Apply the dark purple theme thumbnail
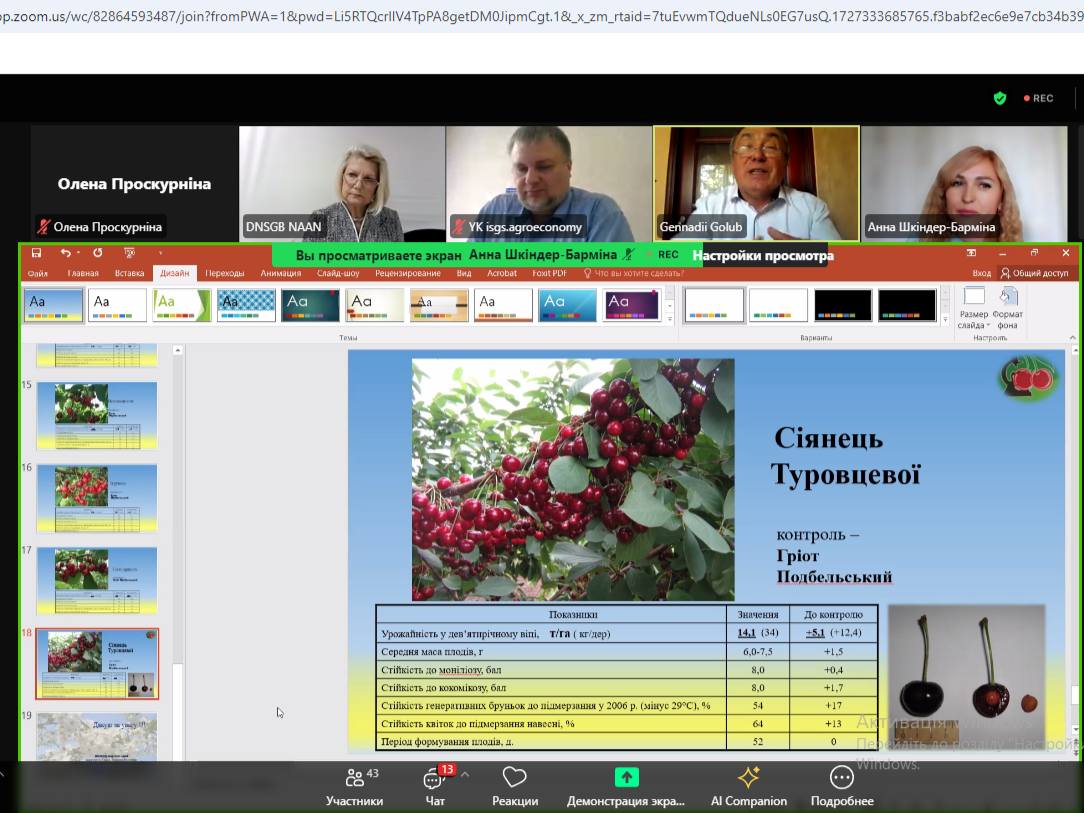The height and width of the screenshot is (813, 1084). point(632,306)
